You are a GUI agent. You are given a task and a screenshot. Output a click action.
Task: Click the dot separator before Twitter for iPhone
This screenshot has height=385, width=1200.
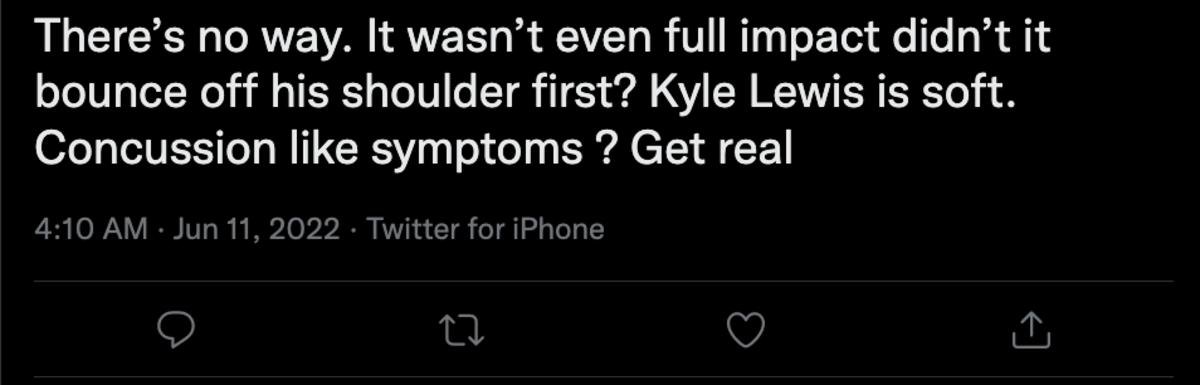[354, 231]
